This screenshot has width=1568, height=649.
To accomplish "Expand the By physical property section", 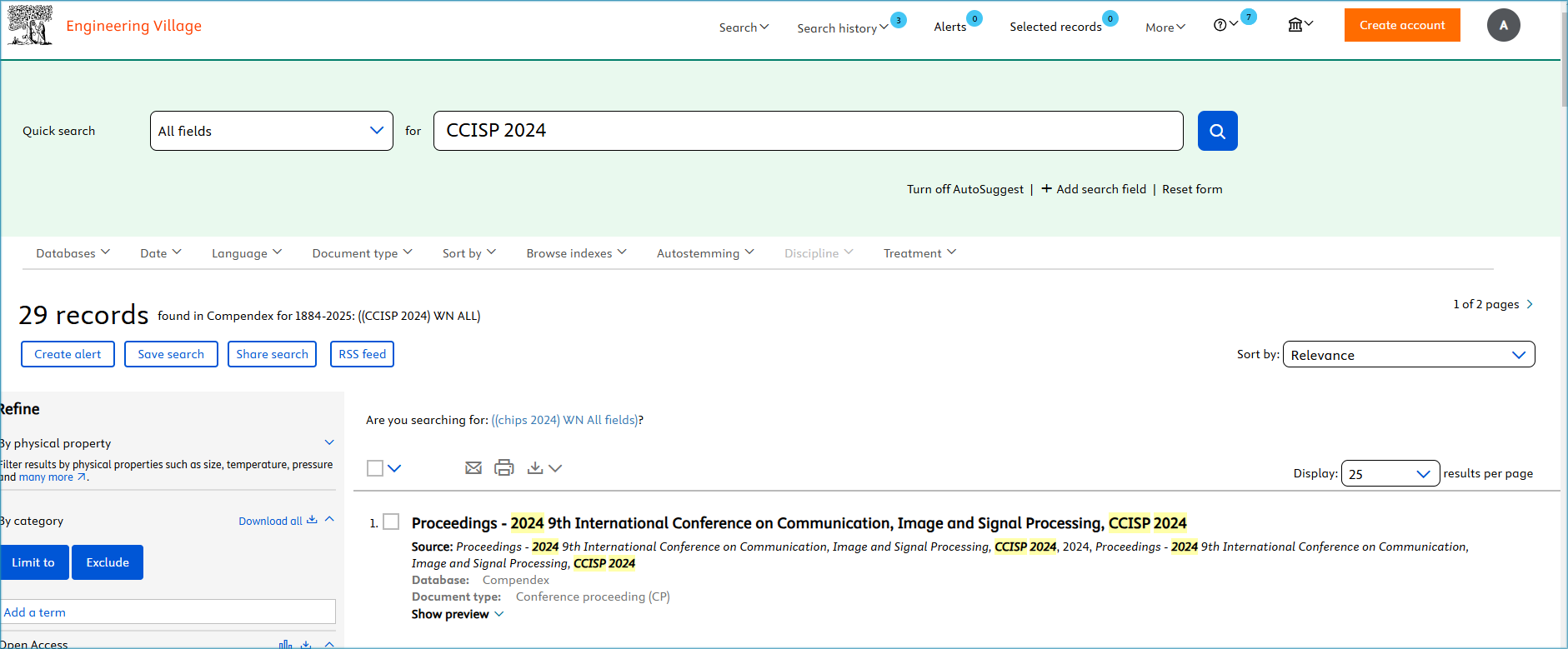I will pos(329,442).
